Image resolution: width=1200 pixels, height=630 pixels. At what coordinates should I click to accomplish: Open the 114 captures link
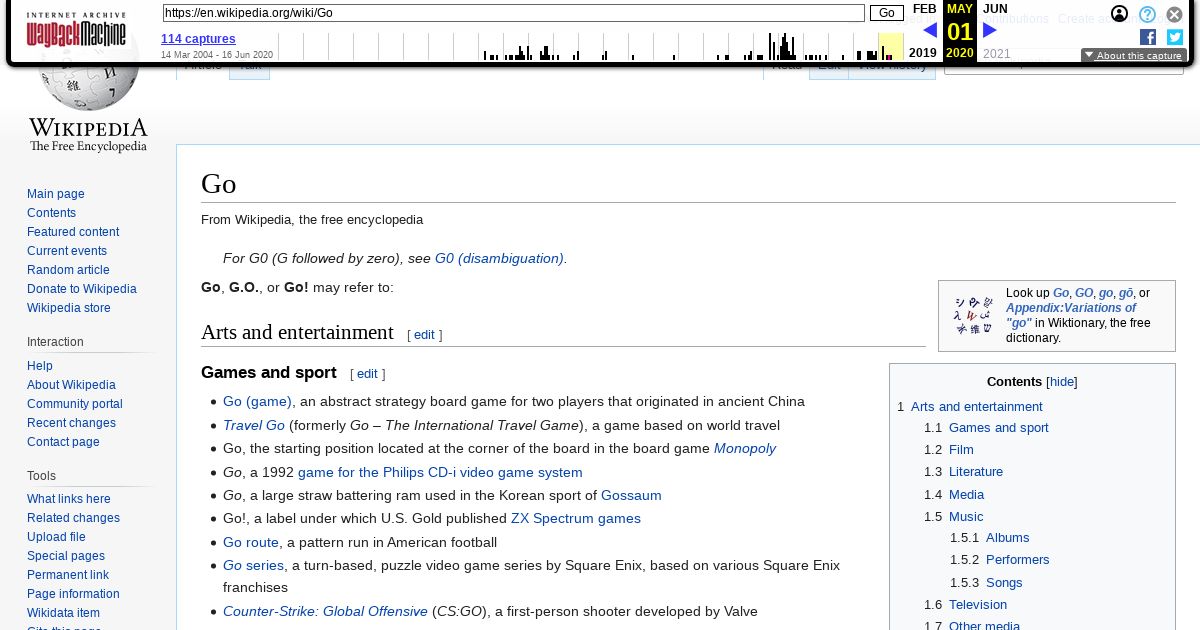pos(198,39)
